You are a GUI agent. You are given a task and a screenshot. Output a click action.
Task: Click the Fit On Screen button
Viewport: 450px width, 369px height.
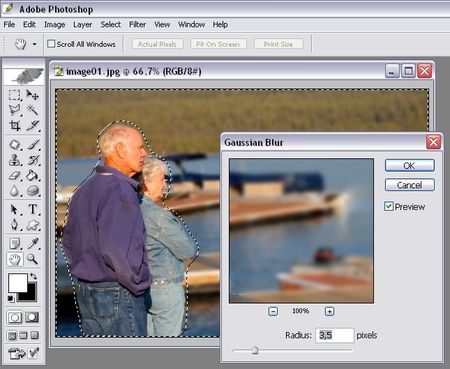pos(218,44)
